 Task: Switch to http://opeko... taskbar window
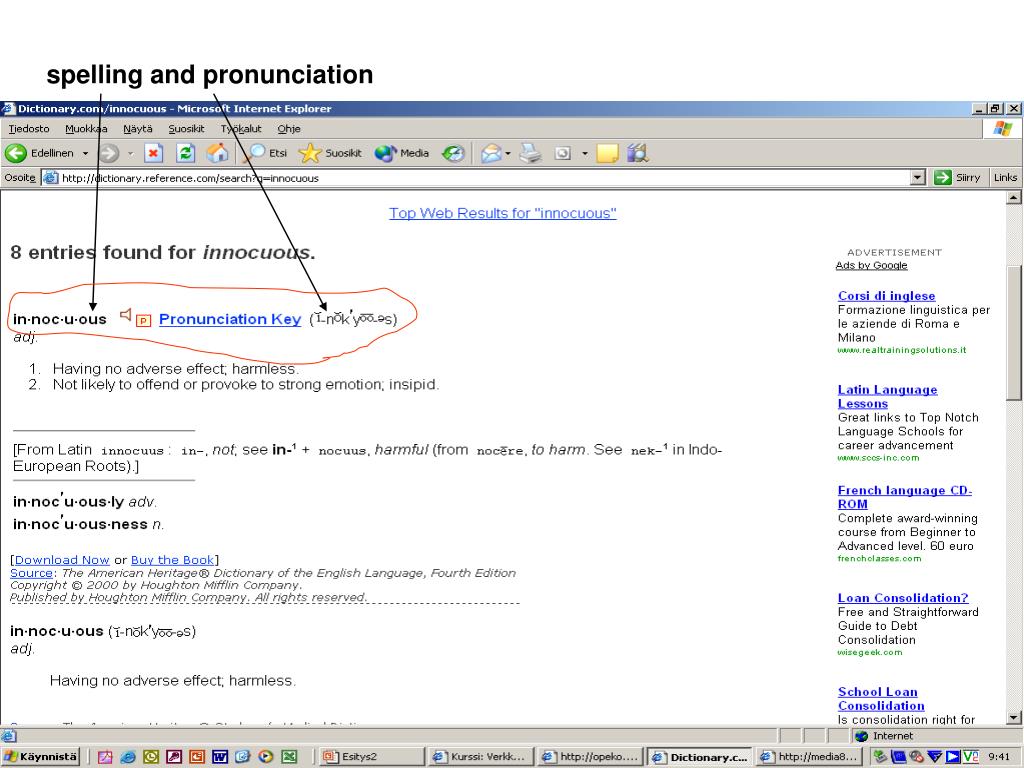590,757
